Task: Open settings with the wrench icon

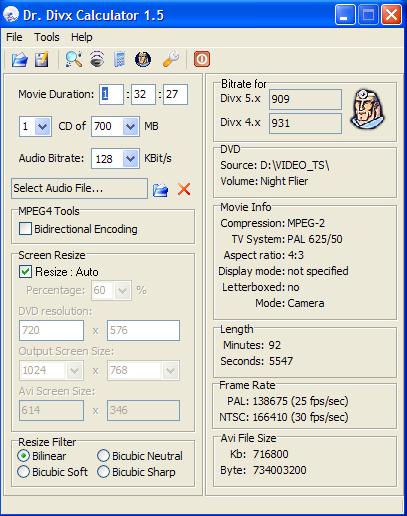Action: point(171,60)
